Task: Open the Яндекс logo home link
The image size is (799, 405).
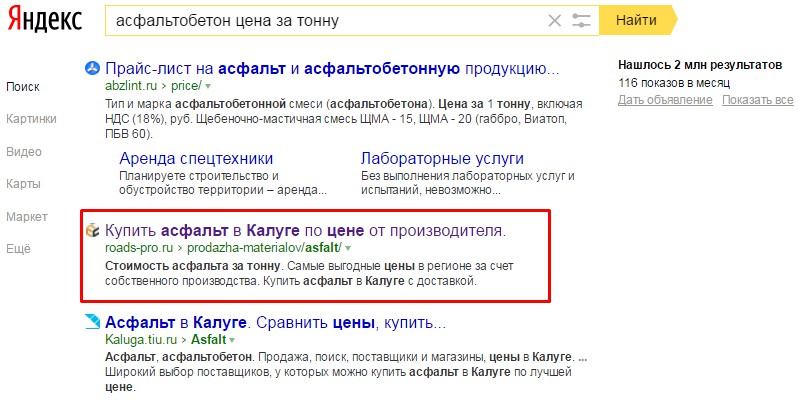Action: 45,20
